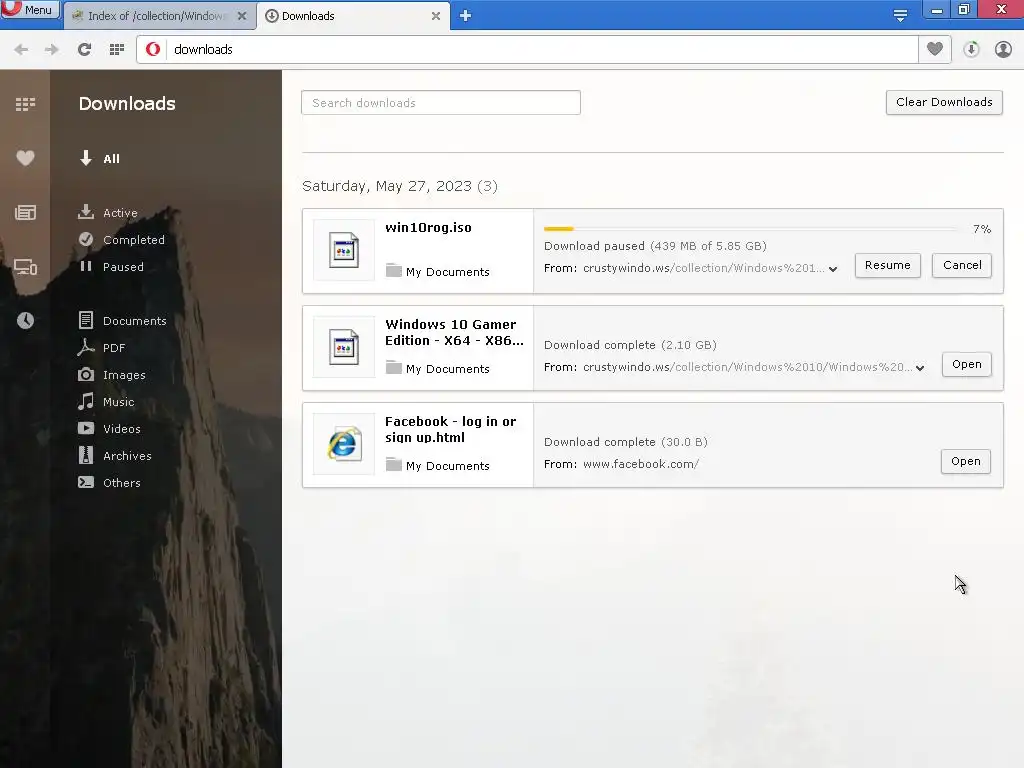Filter downloads by Documents
1024x768 pixels.
pyautogui.click(x=122, y=321)
